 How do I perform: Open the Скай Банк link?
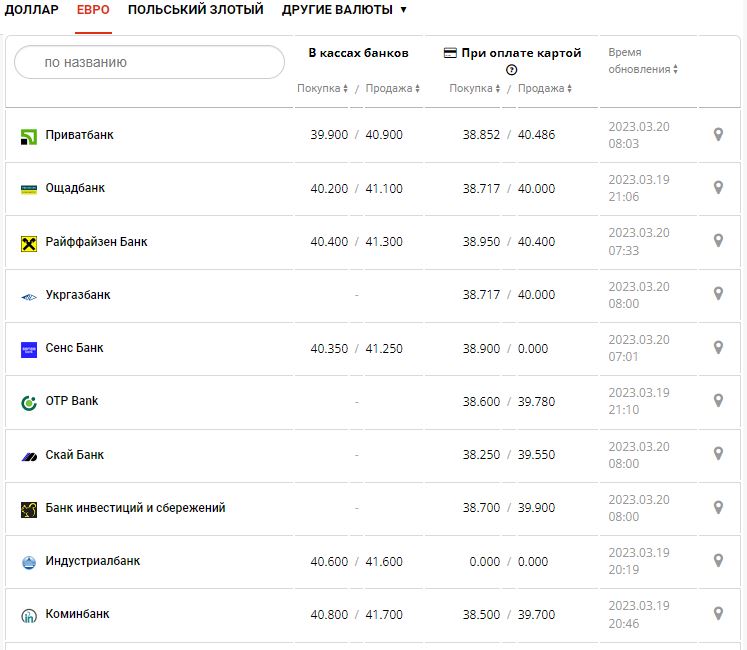pyautogui.click(x=75, y=455)
